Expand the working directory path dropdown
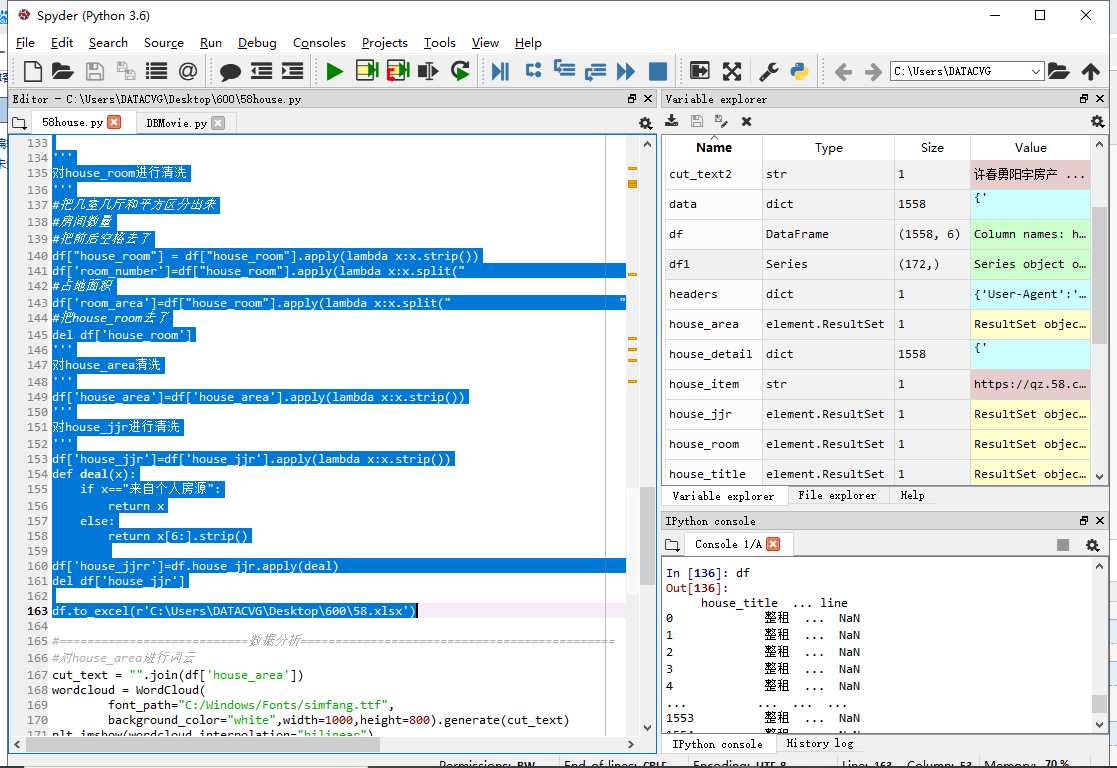The image size is (1117, 768). (1035, 71)
